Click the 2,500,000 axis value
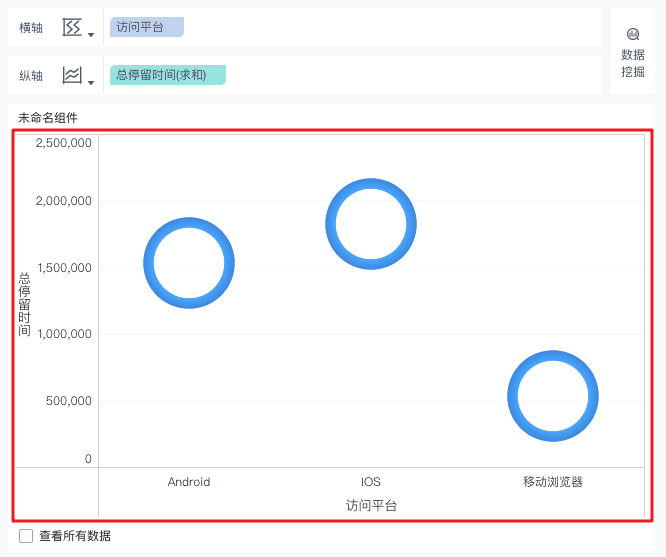 click(x=64, y=143)
